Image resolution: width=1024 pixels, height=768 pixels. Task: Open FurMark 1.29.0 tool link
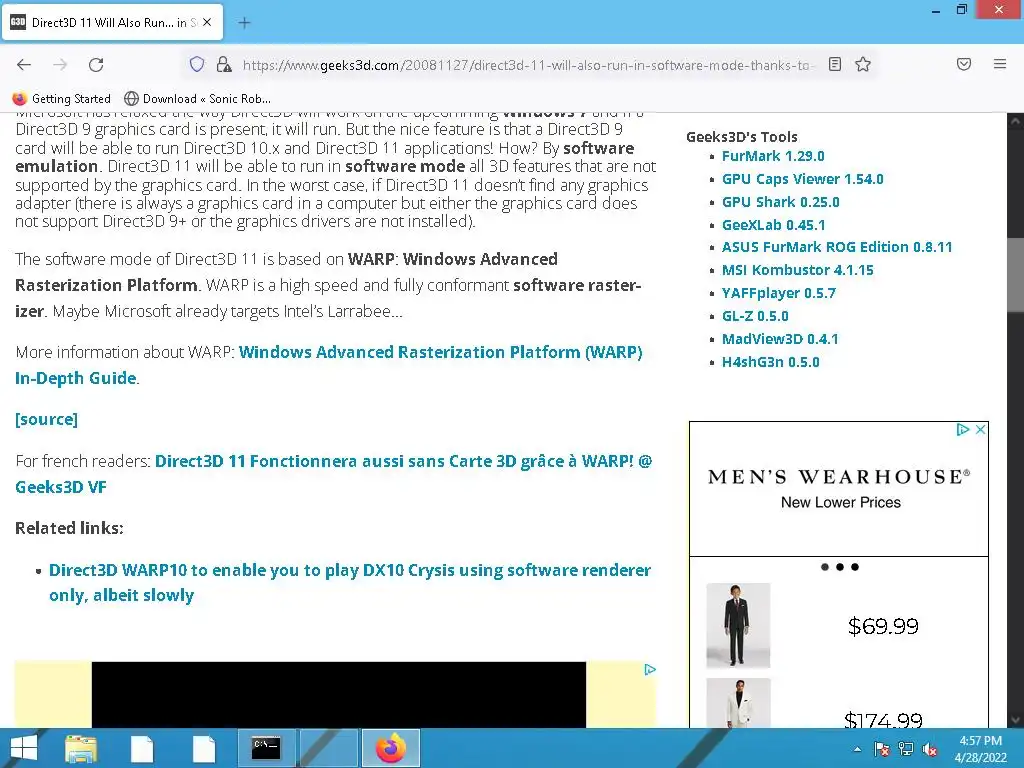(x=773, y=156)
